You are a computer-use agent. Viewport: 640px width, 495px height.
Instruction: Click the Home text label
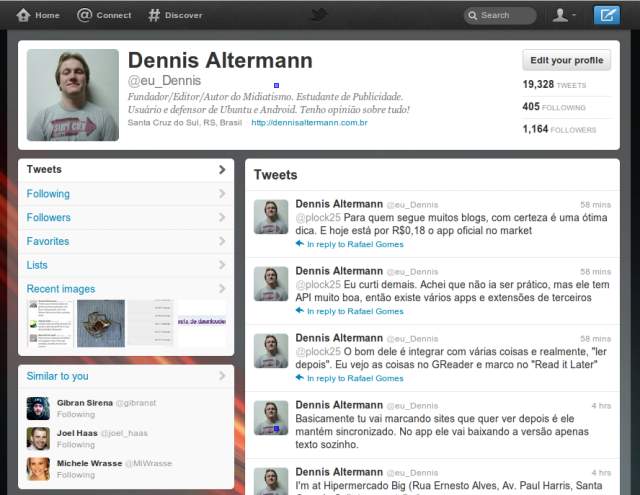click(x=47, y=15)
